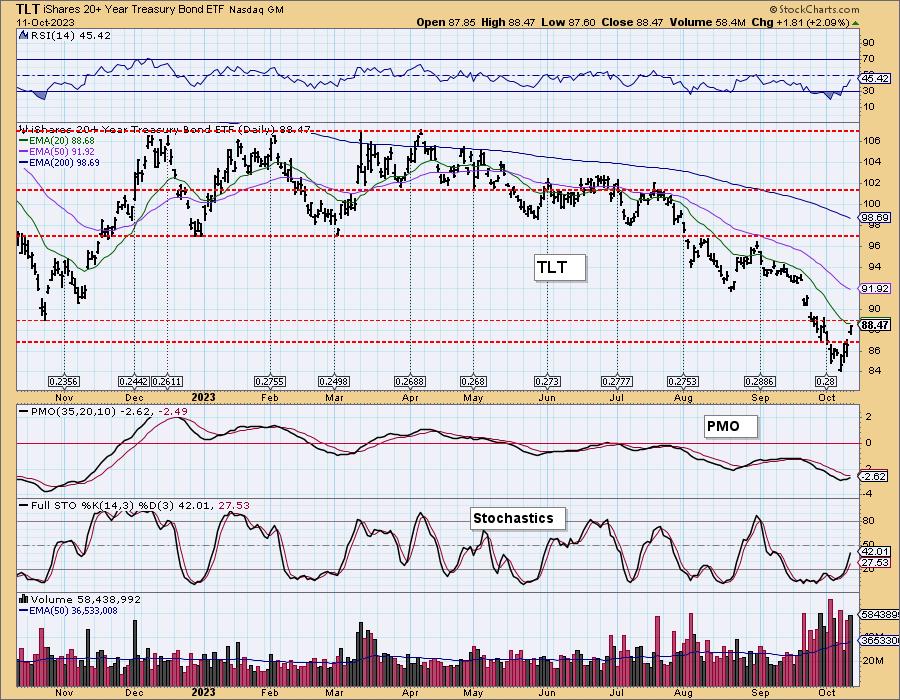Screen dimensions: 900x700
Task: Click the 27.53 stochastic value tag
Action: (x=876, y=563)
